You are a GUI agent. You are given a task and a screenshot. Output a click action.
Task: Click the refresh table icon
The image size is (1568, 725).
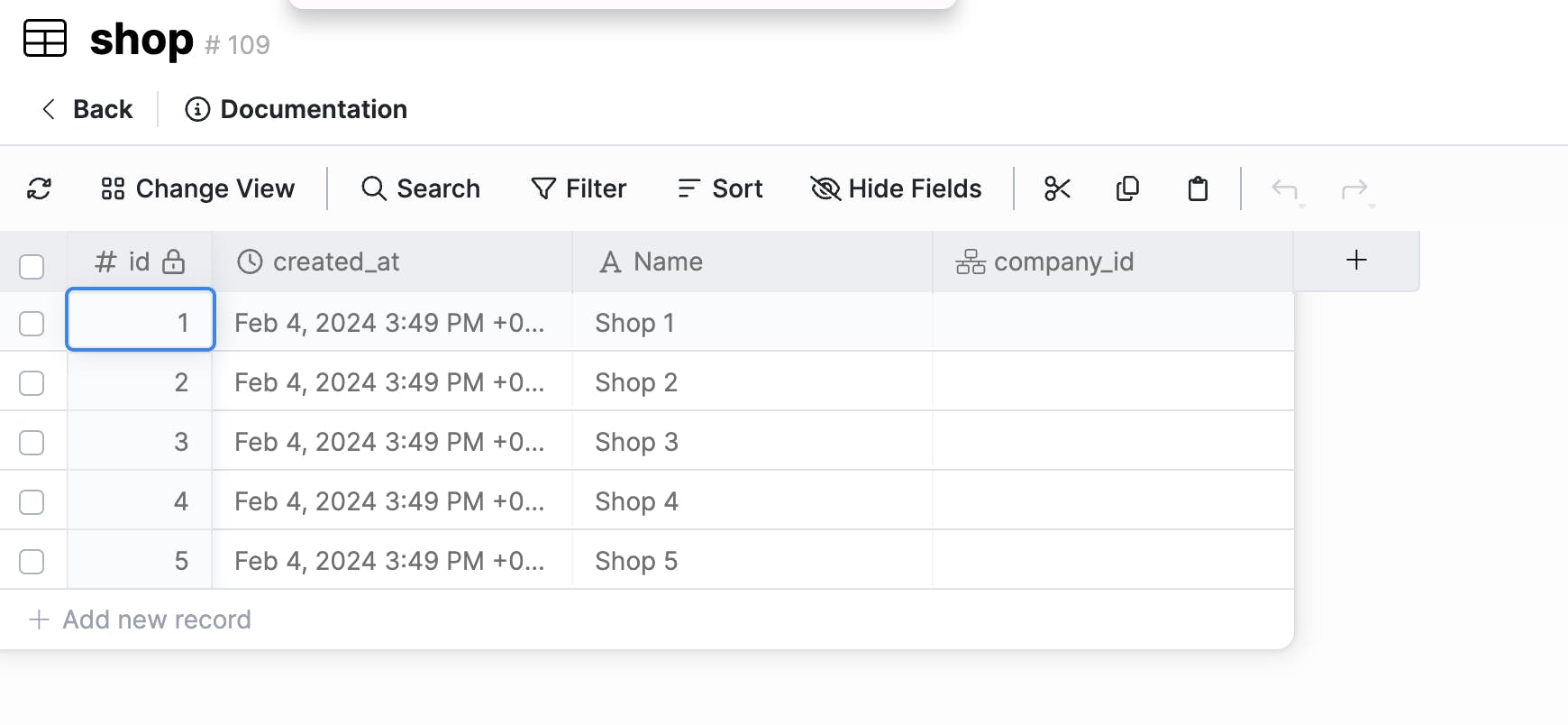pos(39,188)
